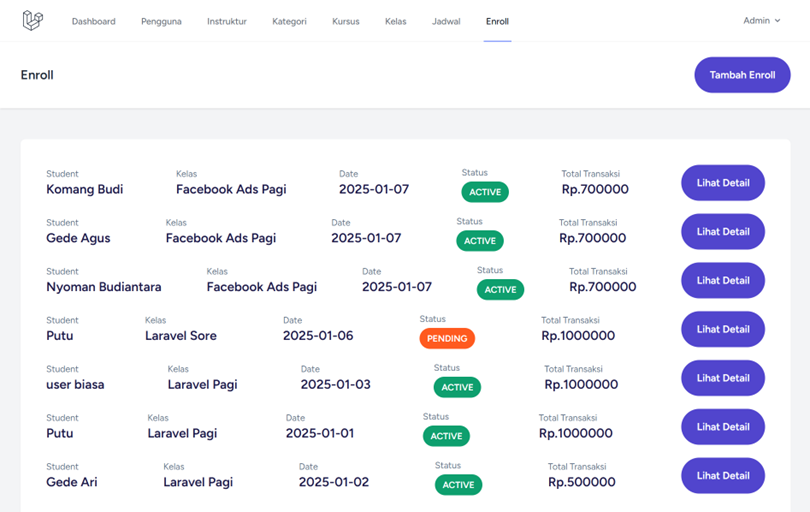Screen dimensions: 810x512
Task: Click Laravel Pagi in user biasa row
Action: click(202, 384)
